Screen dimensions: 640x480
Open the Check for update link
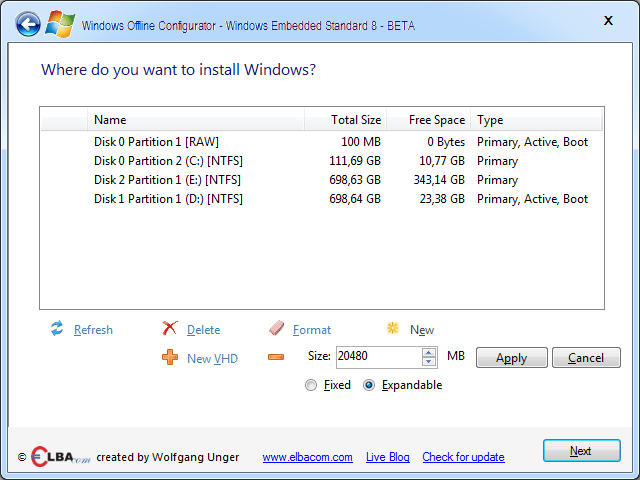pos(463,457)
